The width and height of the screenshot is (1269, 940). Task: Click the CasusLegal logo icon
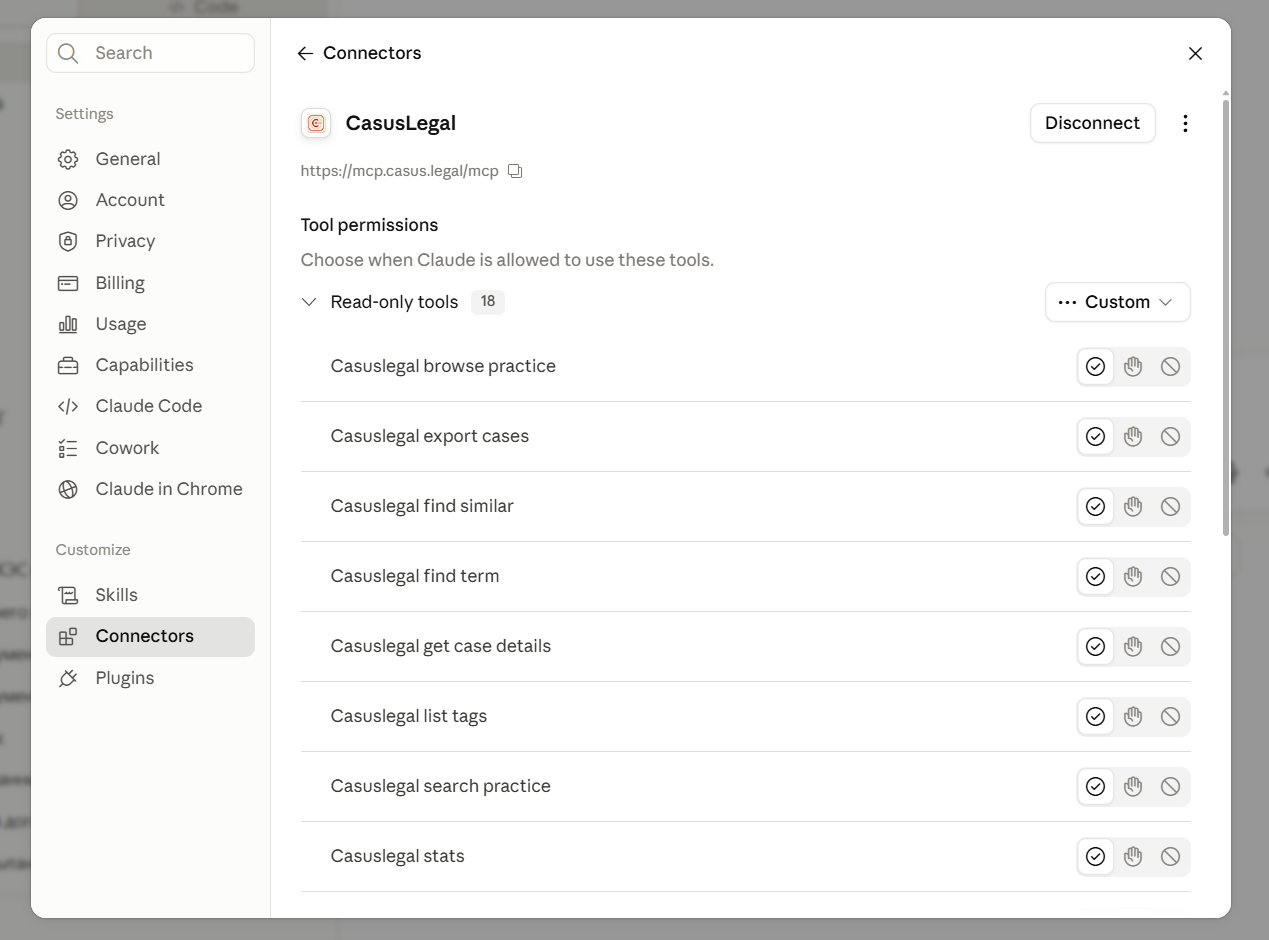(316, 123)
